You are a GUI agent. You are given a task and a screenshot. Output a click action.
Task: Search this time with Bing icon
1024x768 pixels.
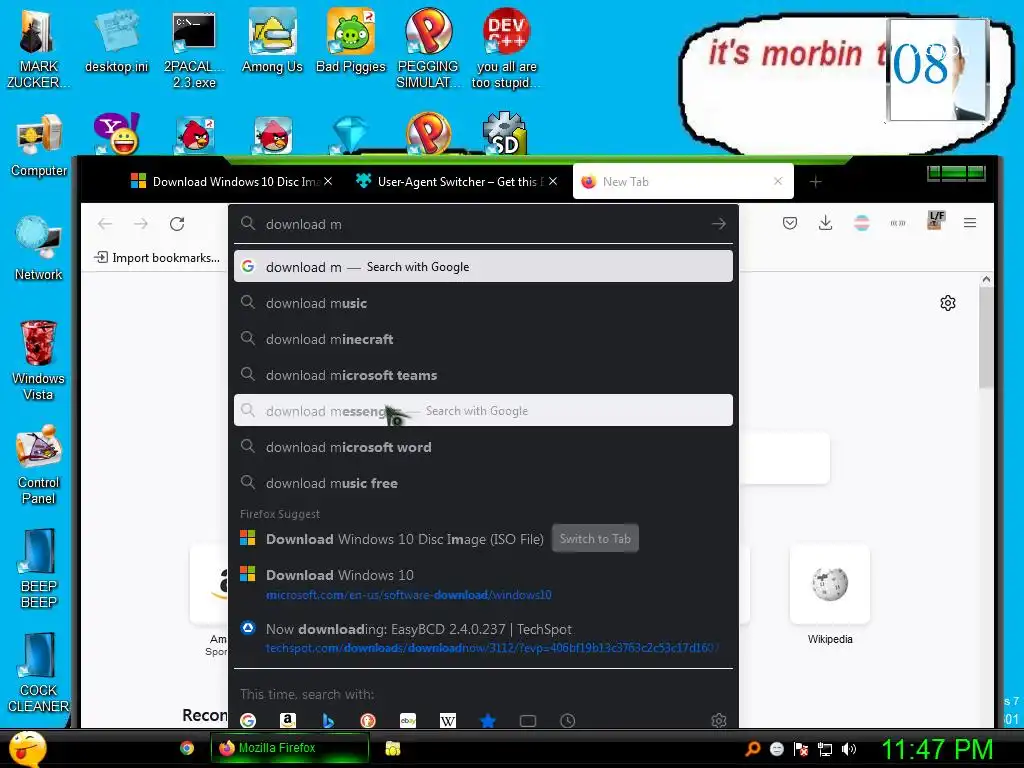click(x=328, y=720)
